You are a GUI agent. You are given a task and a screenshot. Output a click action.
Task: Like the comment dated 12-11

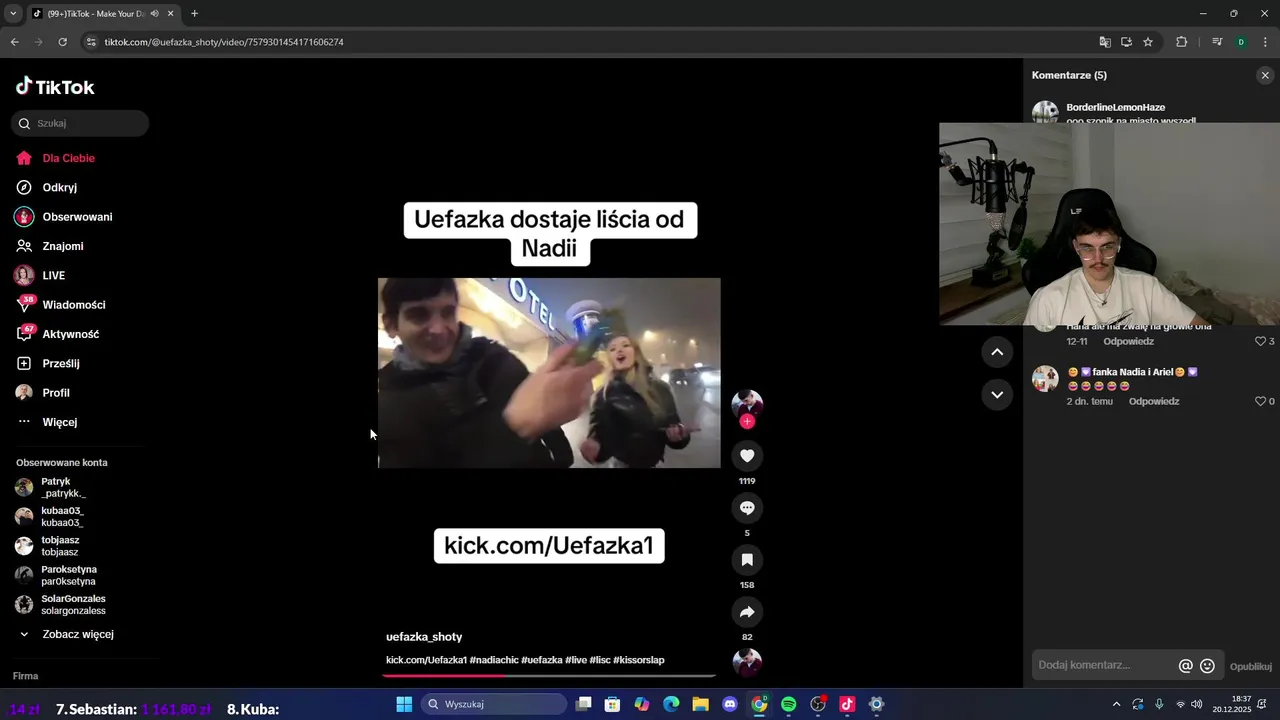pyautogui.click(x=1260, y=341)
